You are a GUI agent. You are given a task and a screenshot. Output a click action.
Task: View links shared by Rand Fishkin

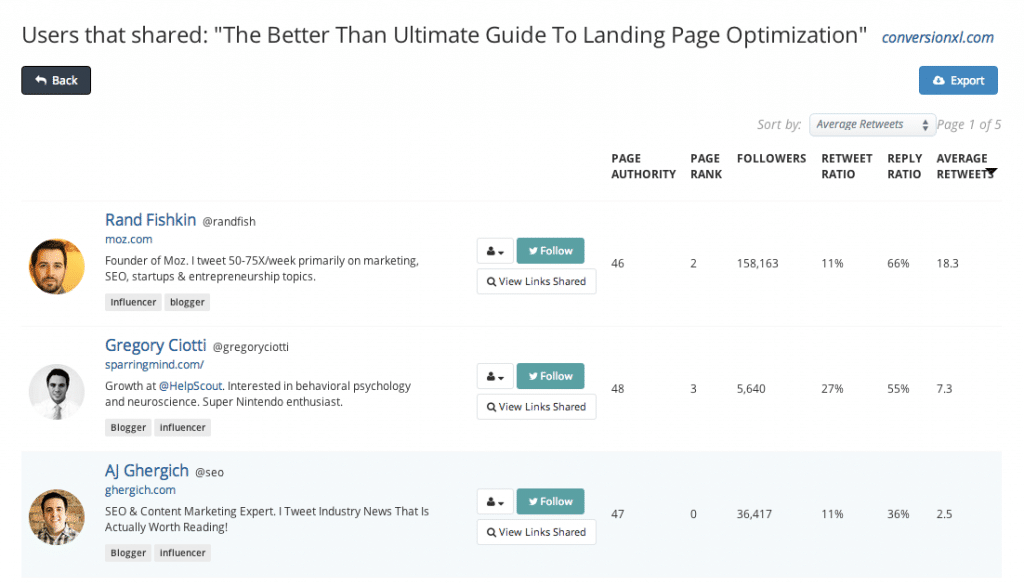(536, 281)
